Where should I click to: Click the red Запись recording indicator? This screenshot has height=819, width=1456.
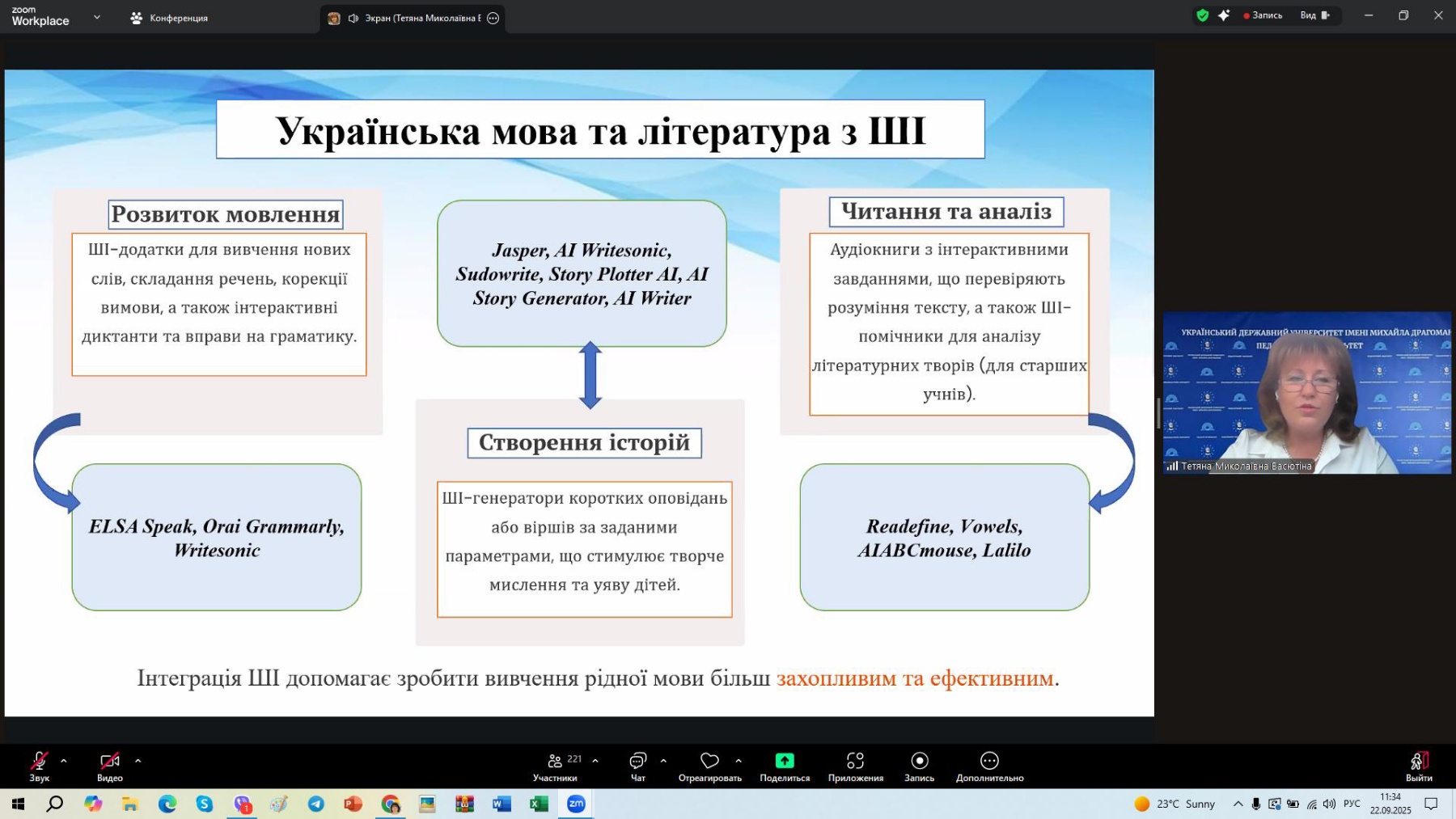point(1263,15)
